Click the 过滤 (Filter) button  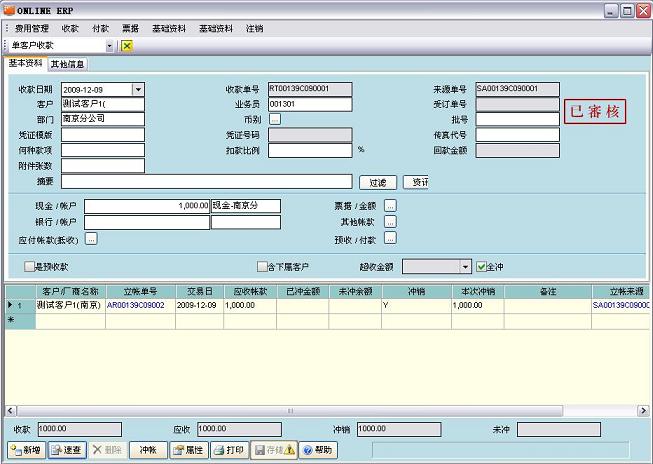point(377,182)
